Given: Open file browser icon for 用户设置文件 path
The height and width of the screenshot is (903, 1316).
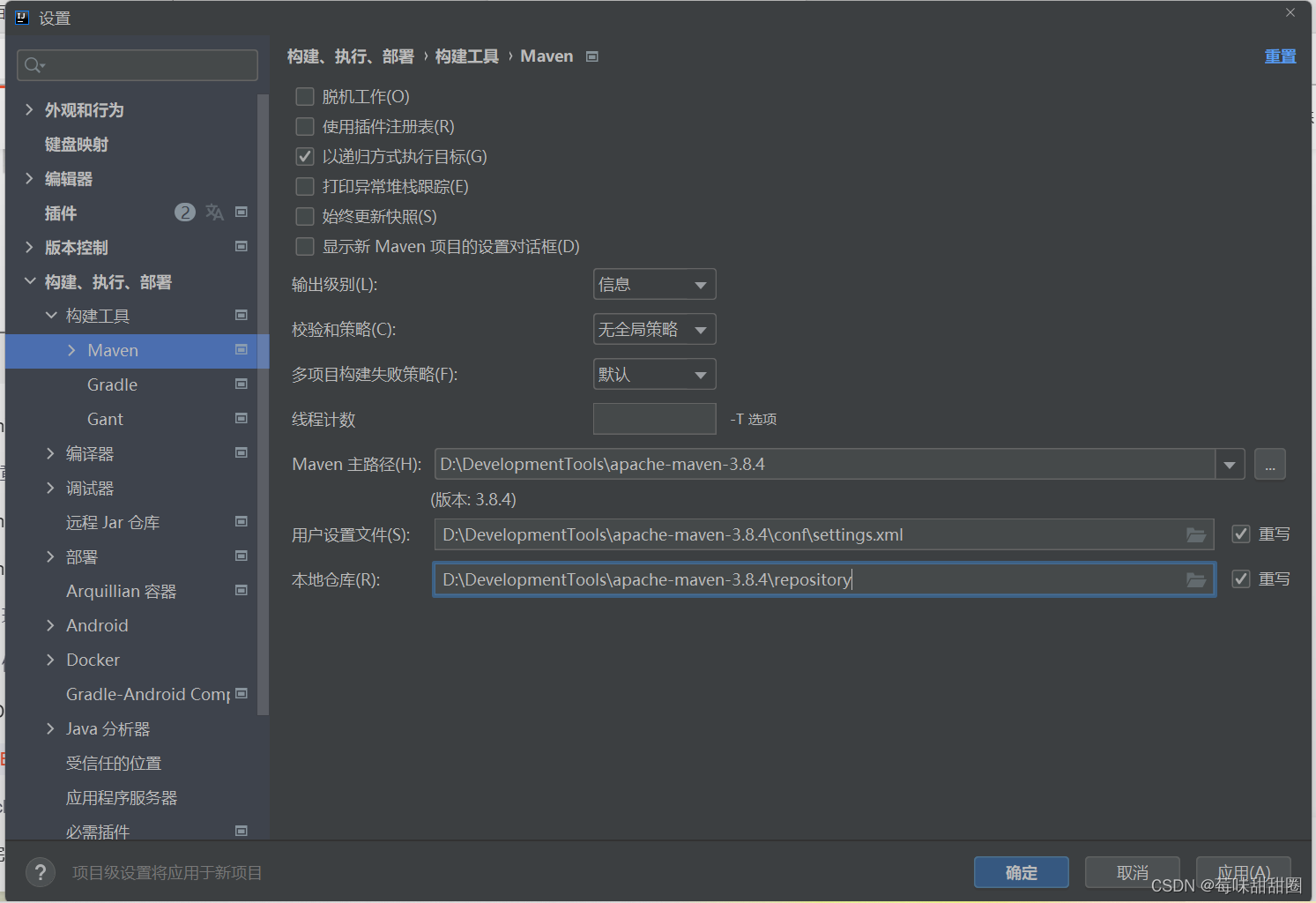Looking at the screenshot, I should pos(1195,534).
